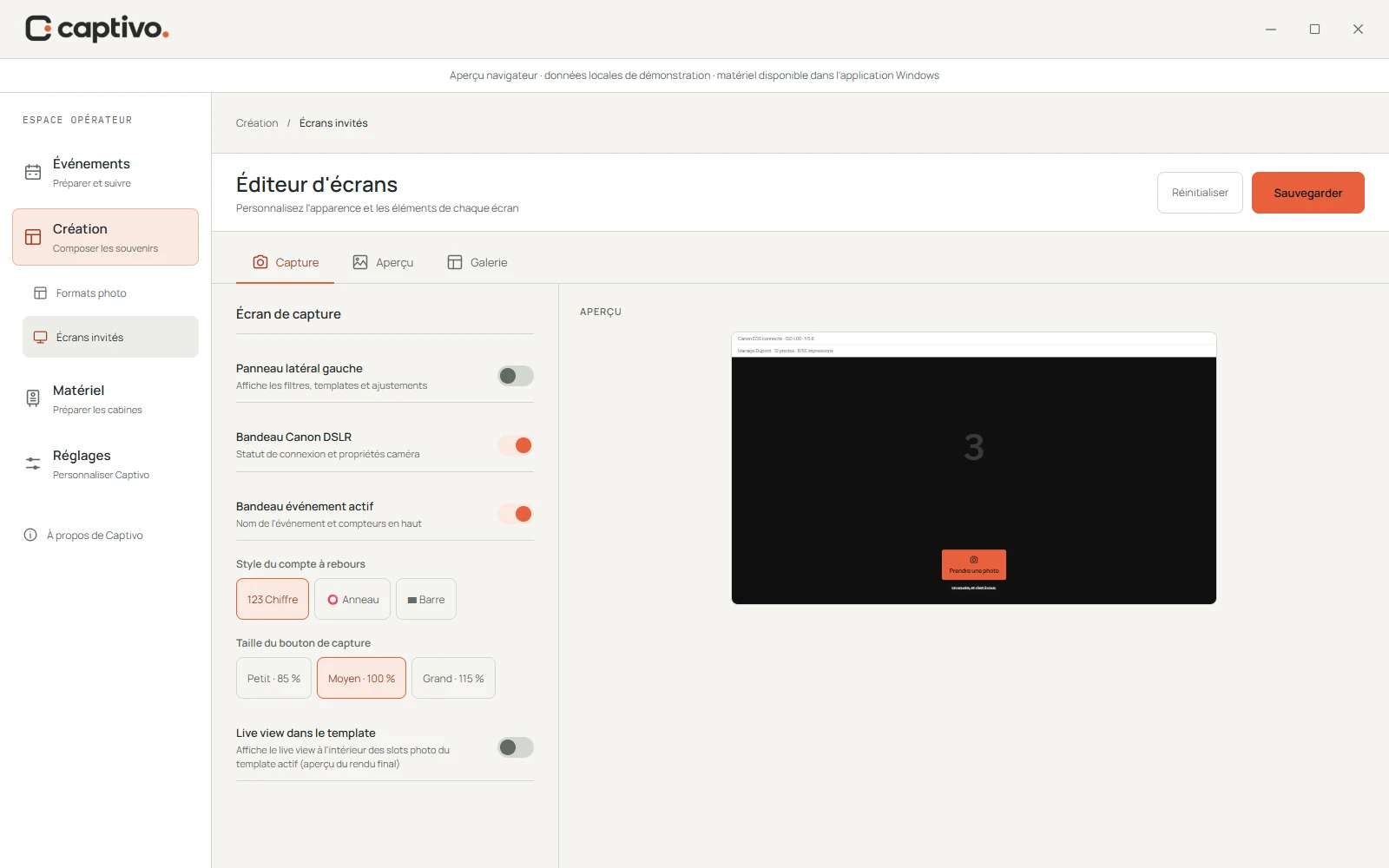Image resolution: width=1389 pixels, height=868 pixels.
Task: Set capture button size to Petit 85 %
Action: click(x=273, y=678)
